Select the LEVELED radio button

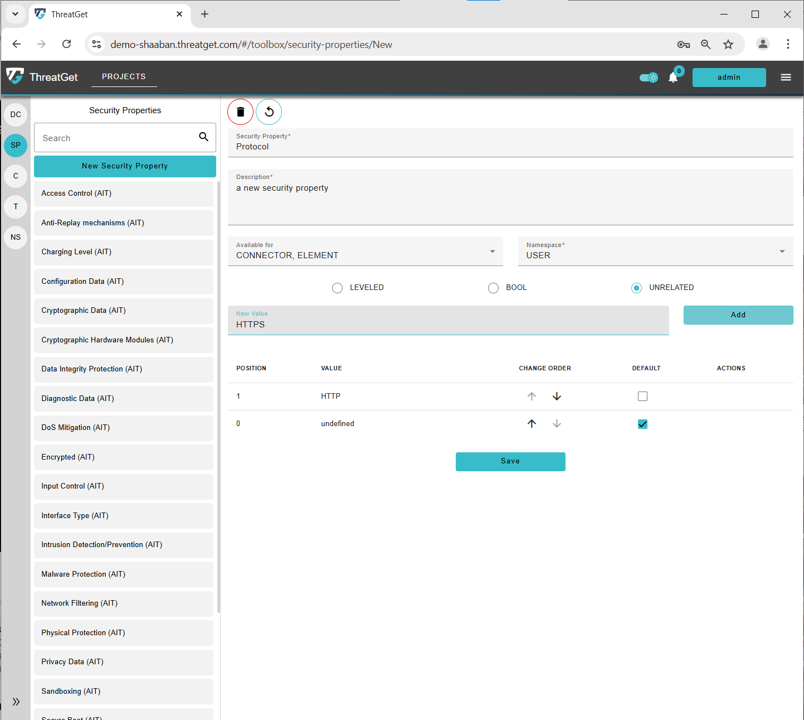337,287
